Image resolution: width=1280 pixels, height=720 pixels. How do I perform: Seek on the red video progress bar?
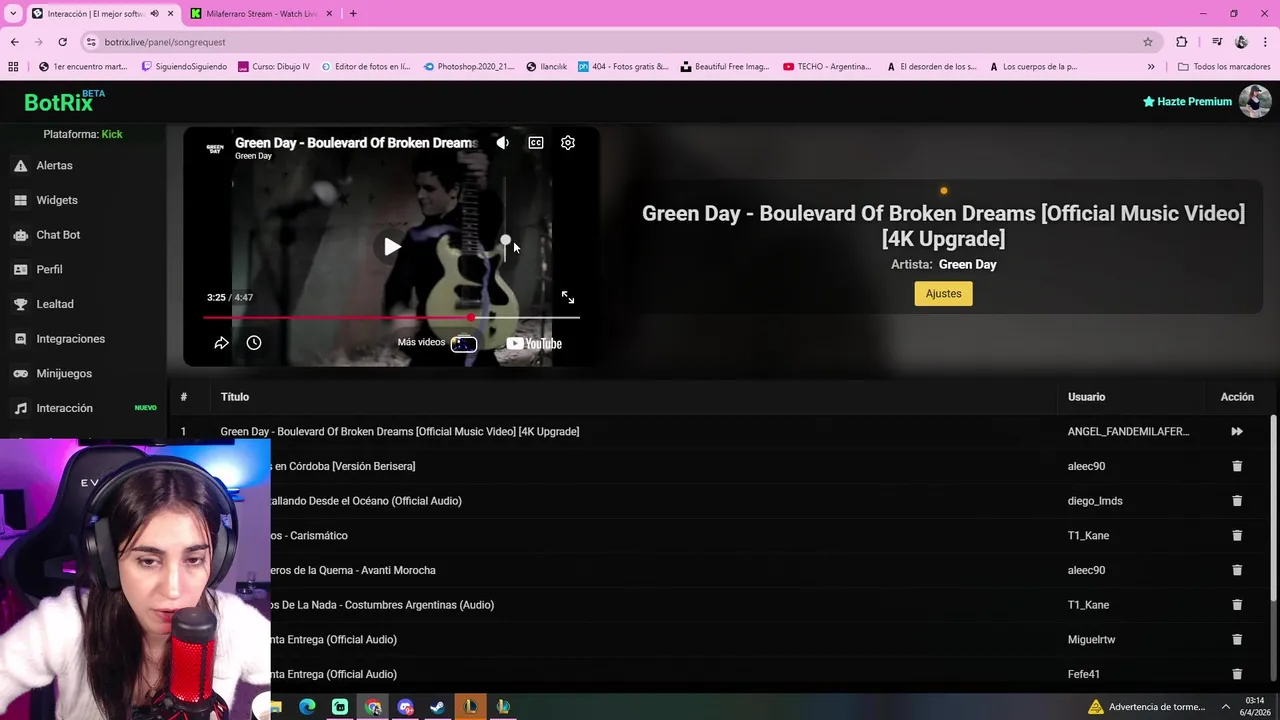(391, 318)
